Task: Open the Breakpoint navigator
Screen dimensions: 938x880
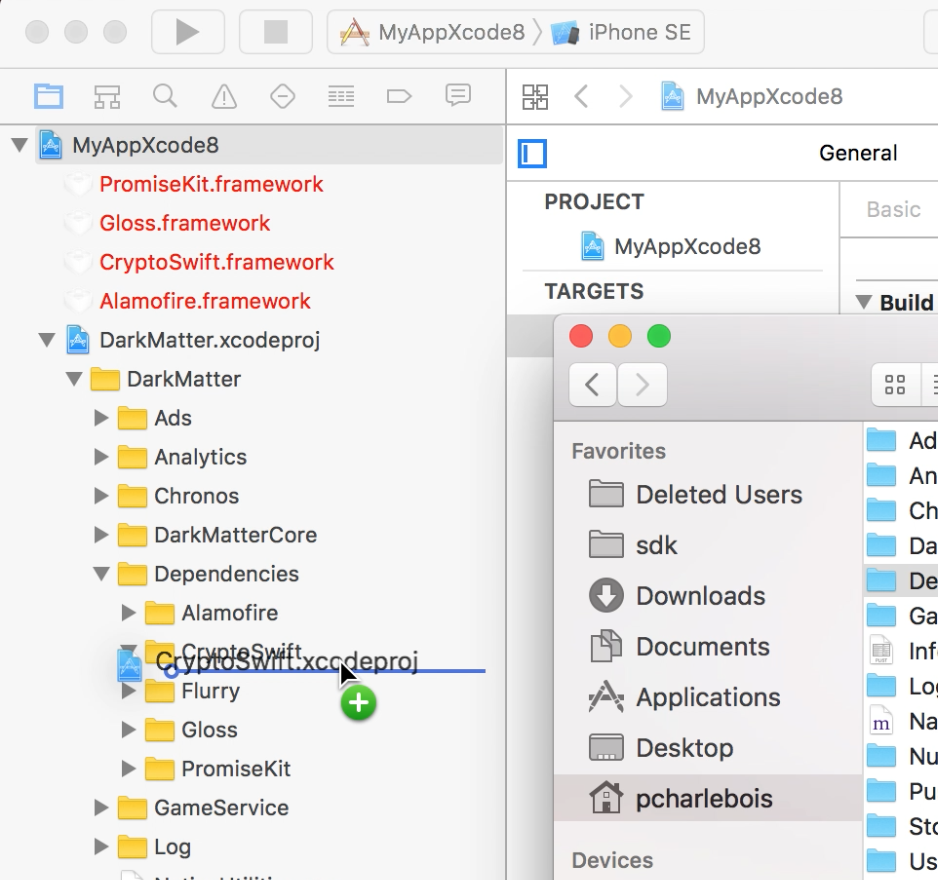Action: (x=282, y=95)
